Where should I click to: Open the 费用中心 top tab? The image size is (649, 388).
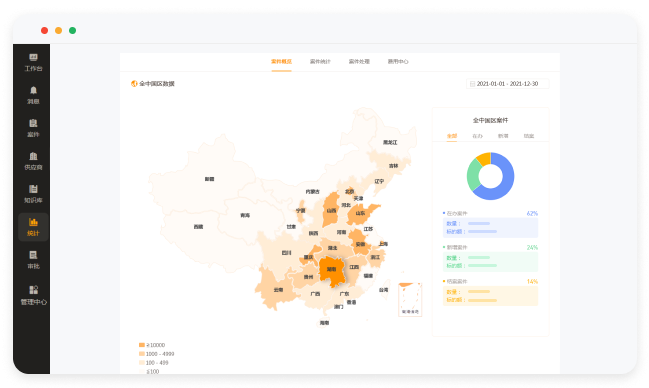pos(398,62)
